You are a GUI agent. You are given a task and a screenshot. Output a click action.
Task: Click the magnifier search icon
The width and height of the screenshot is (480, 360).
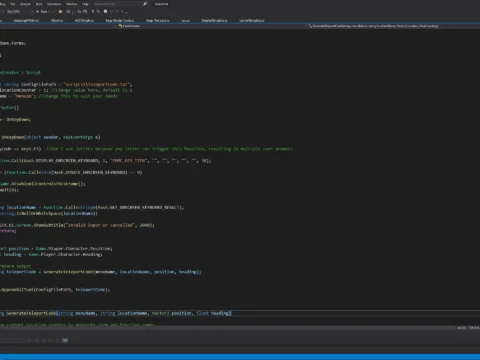(145, 4)
